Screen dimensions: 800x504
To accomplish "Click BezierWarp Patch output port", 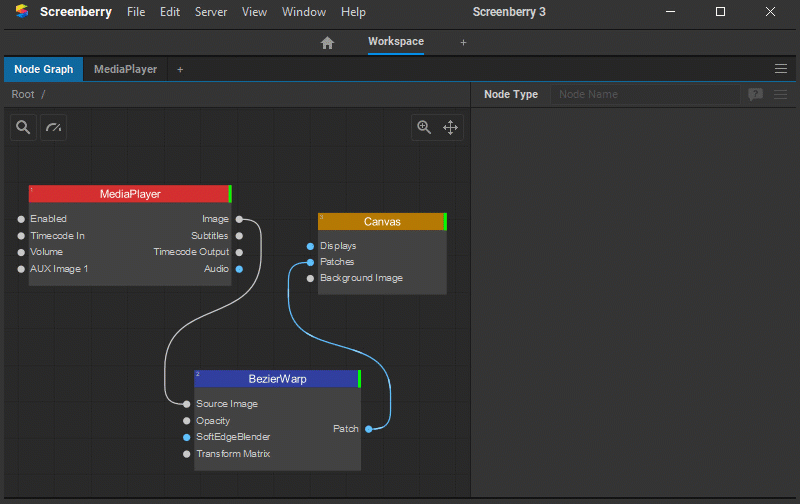I will (369, 429).
